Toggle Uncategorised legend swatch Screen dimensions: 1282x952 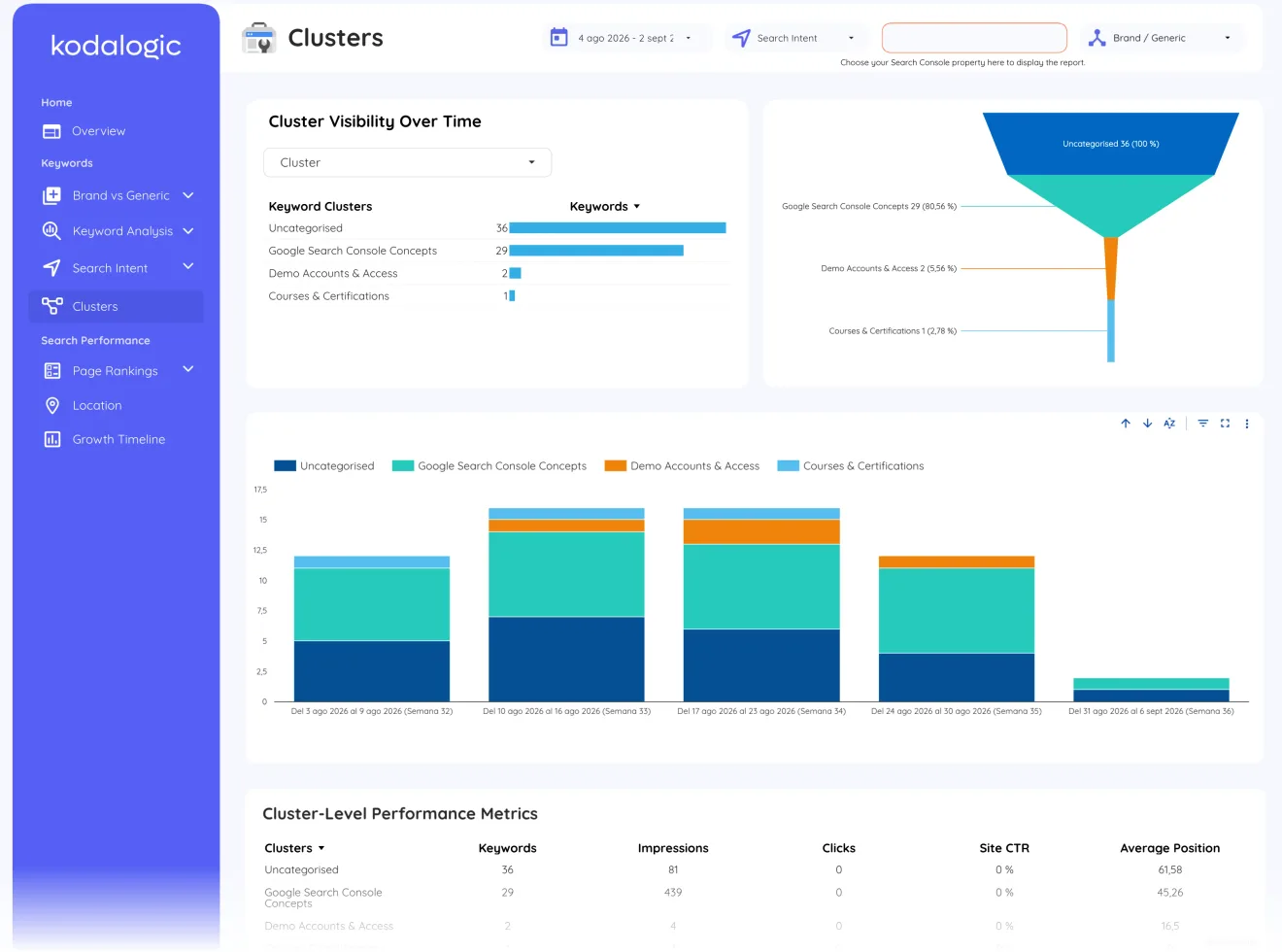pos(285,466)
